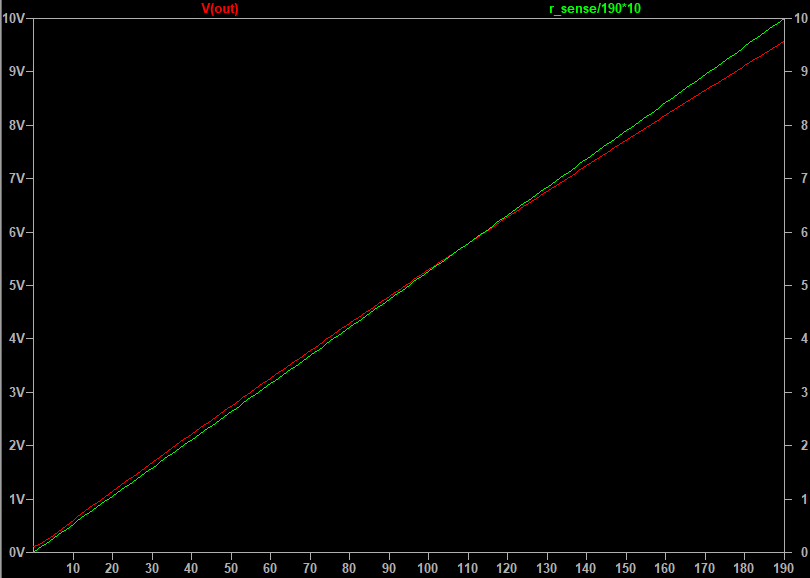Click the unitless 1 on the right-hand axis
Screen dimensions: 810x578
pos(804,499)
